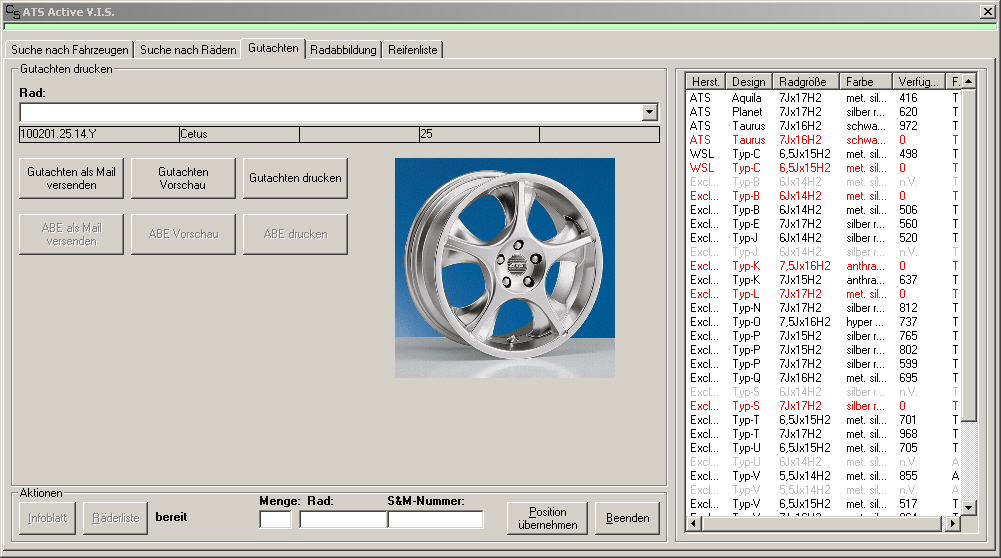Select the Gutachten tab
This screenshot has width=1001, height=558.
point(273,48)
